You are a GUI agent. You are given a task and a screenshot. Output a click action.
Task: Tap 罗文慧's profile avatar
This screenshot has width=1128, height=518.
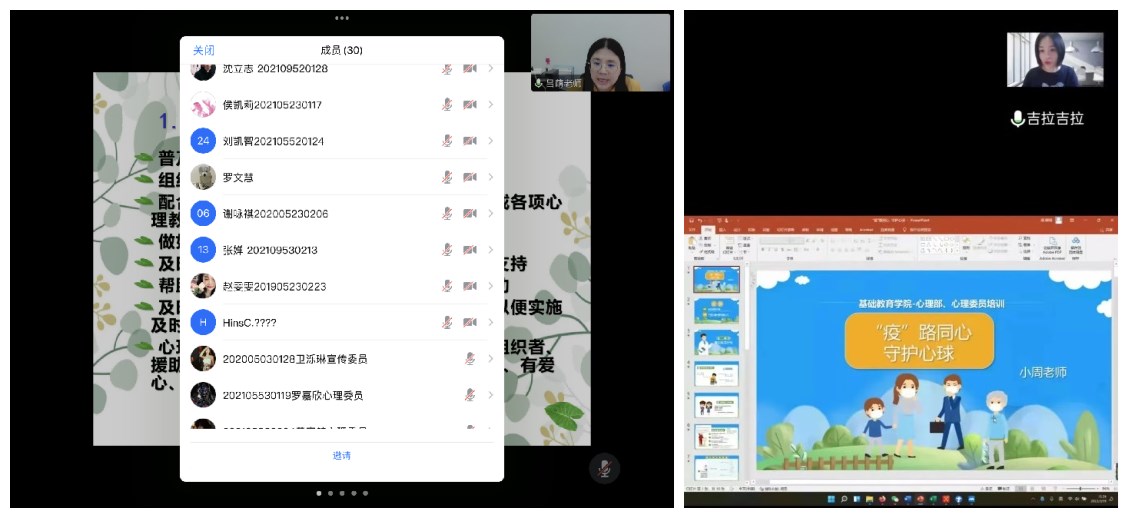(203, 177)
